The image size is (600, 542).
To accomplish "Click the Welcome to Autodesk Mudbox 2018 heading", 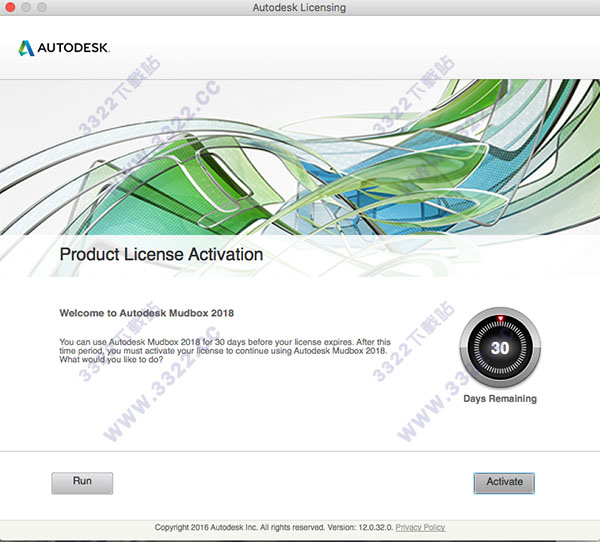I will (x=146, y=313).
